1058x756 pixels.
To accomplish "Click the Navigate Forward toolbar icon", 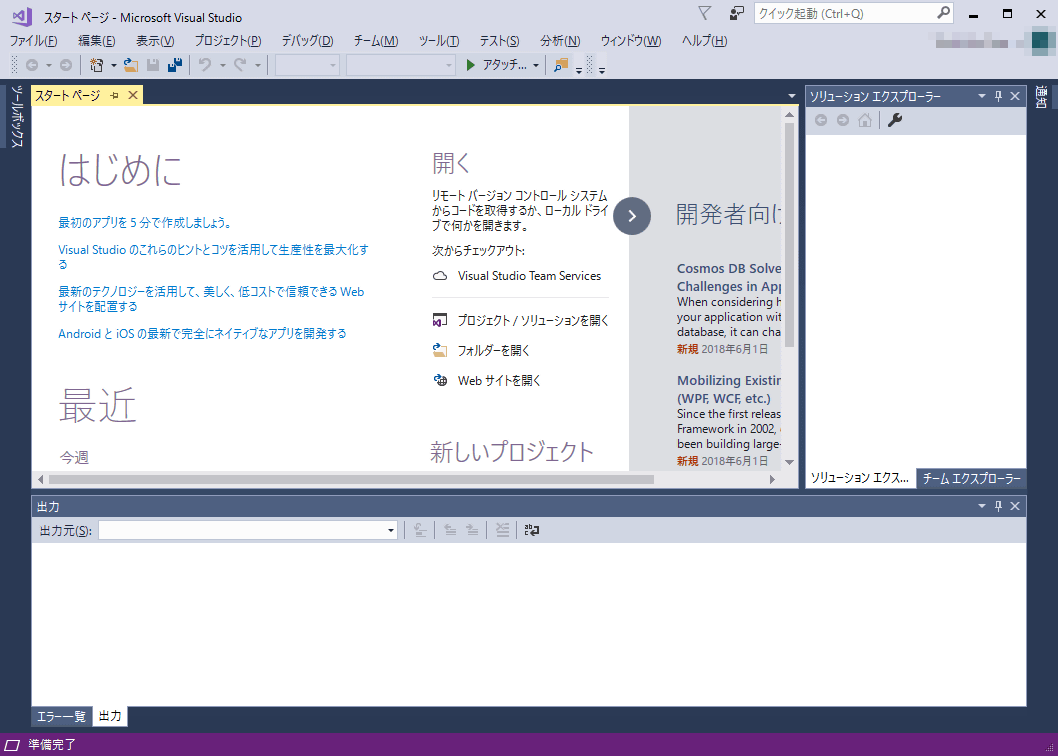I will click(65, 65).
